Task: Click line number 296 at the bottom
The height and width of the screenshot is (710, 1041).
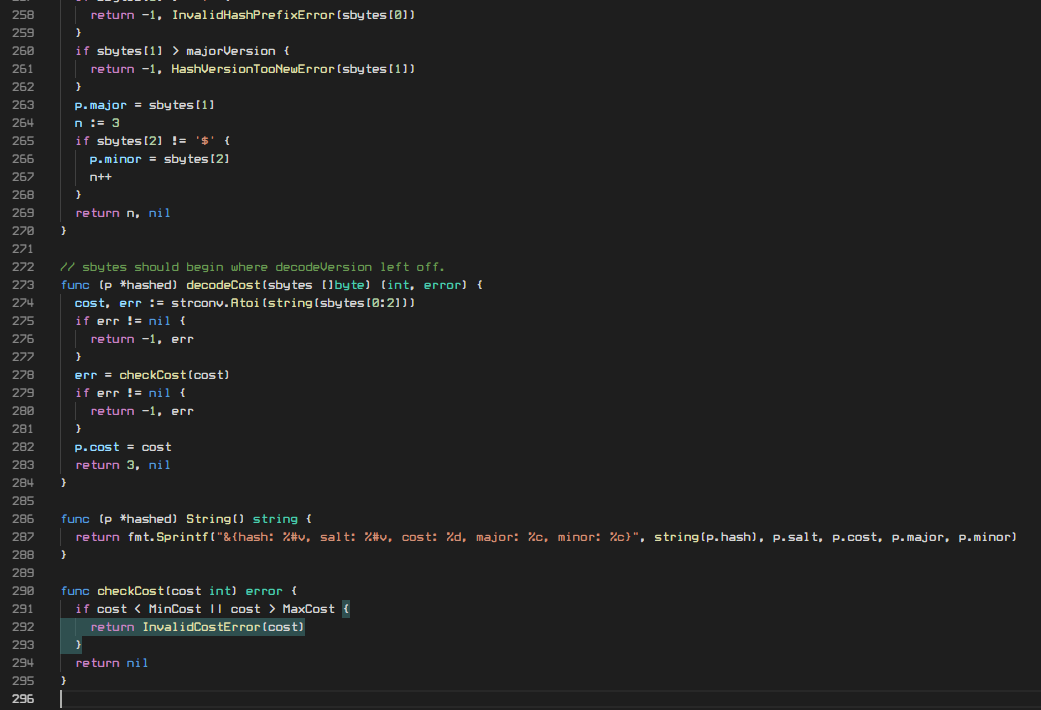Action: click(x=22, y=698)
